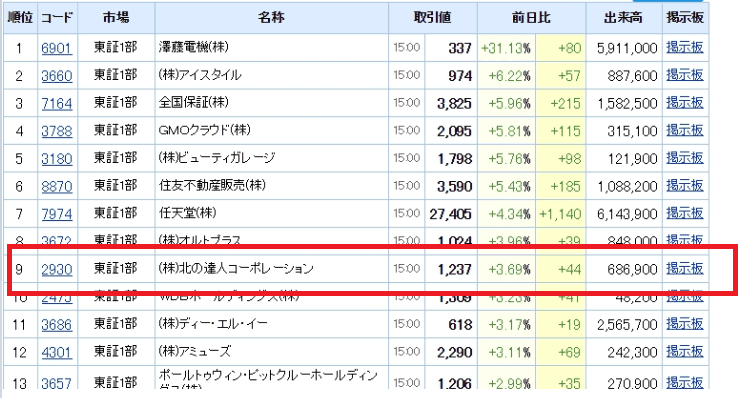Viewport: 754px width, 398px height.
Task: Open stock code 3788 page
Action: [x=57, y=131]
